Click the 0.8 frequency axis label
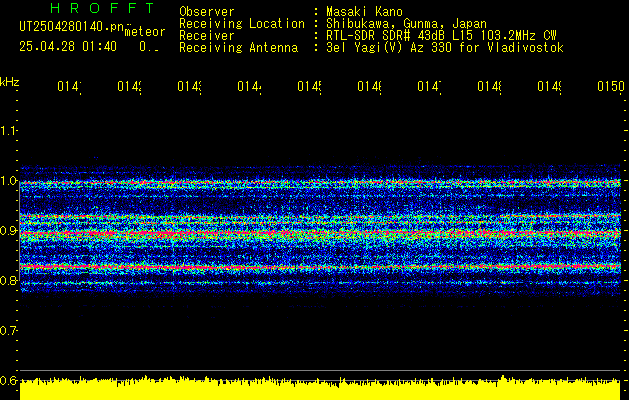 8,280
